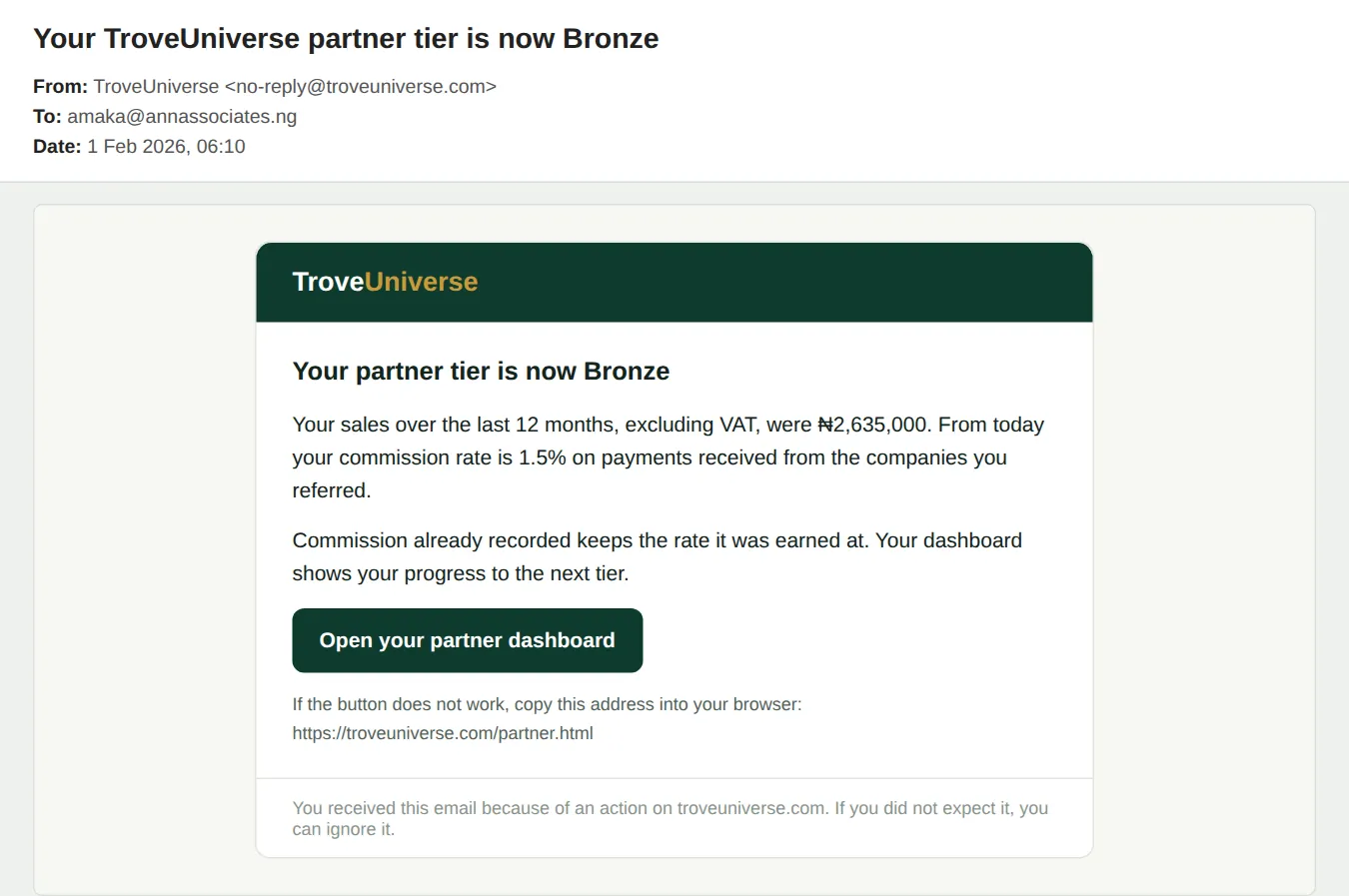Click the dark green email banner
The image size is (1349, 896).
pyautogui.click(x=674, y=283)
